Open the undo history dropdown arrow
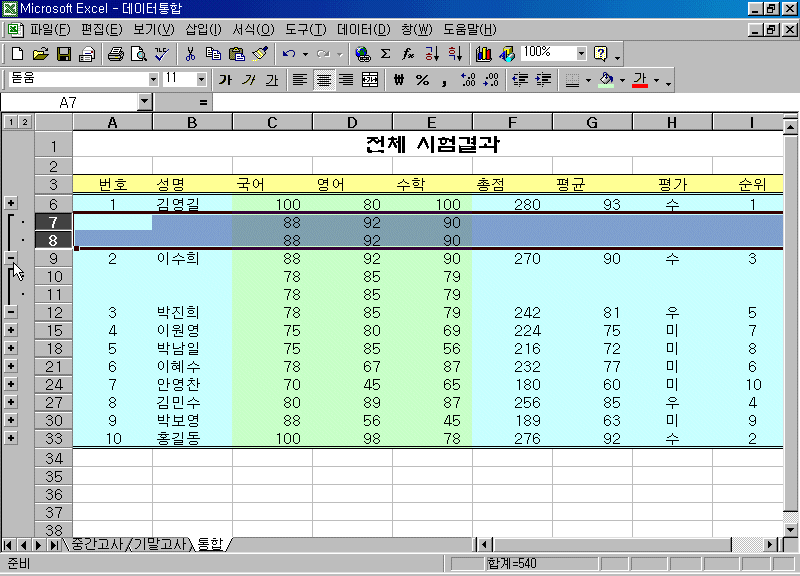800x576 pixels. click(305, 54)
